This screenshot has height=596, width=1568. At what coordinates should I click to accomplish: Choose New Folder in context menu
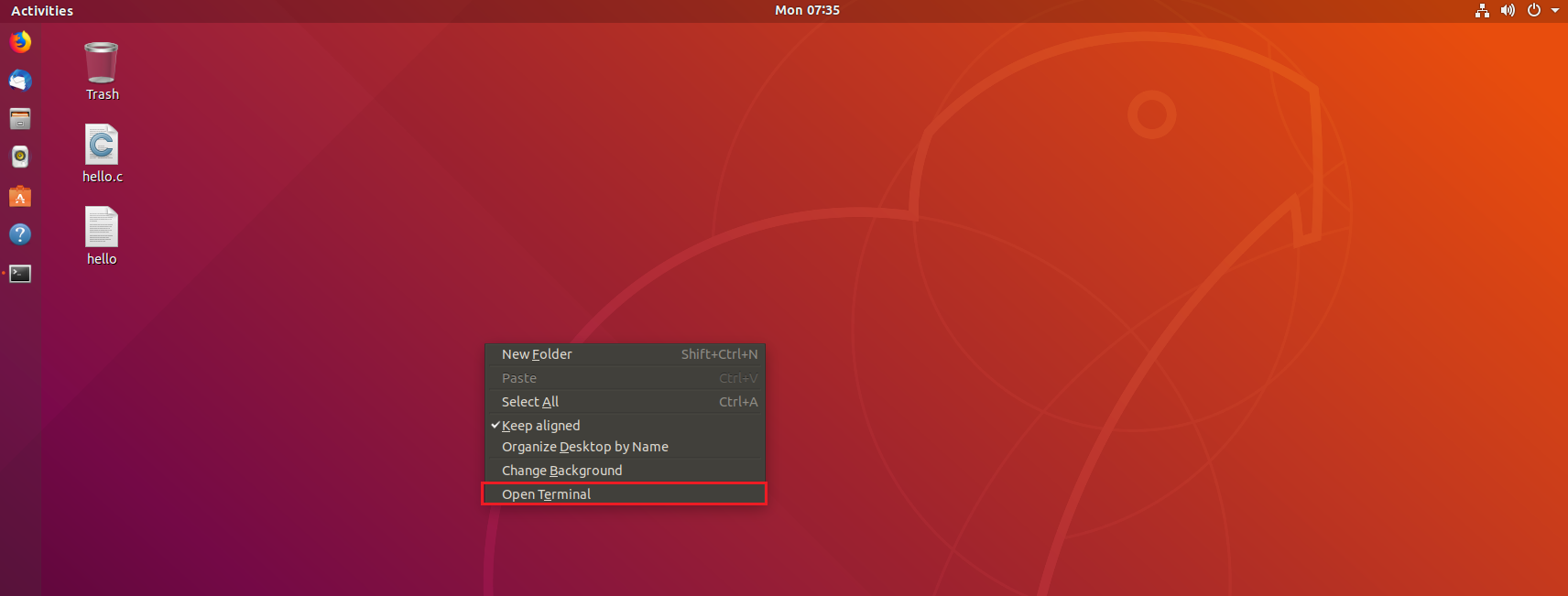point(625,354)
